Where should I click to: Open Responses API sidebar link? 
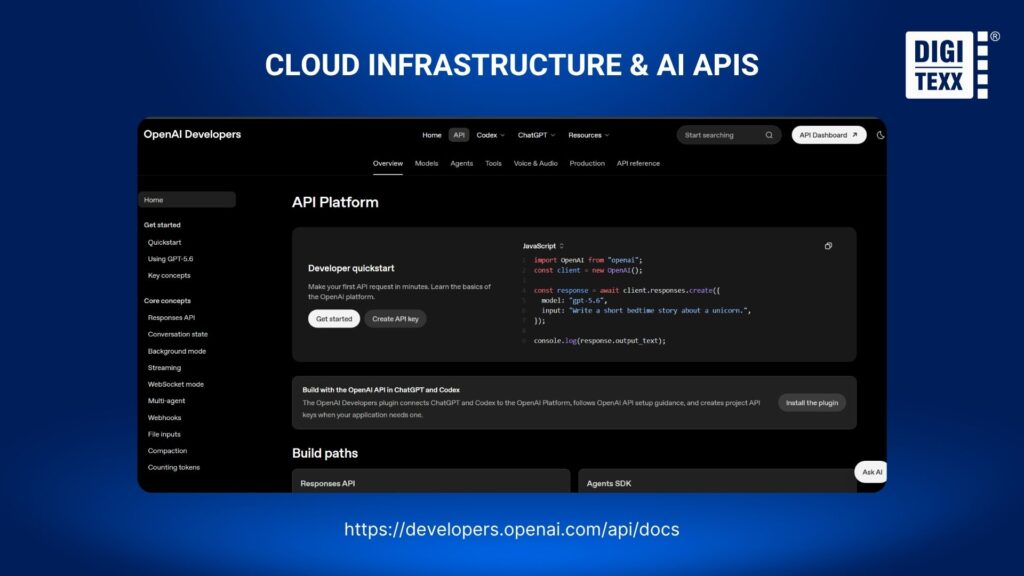point(171,317)
